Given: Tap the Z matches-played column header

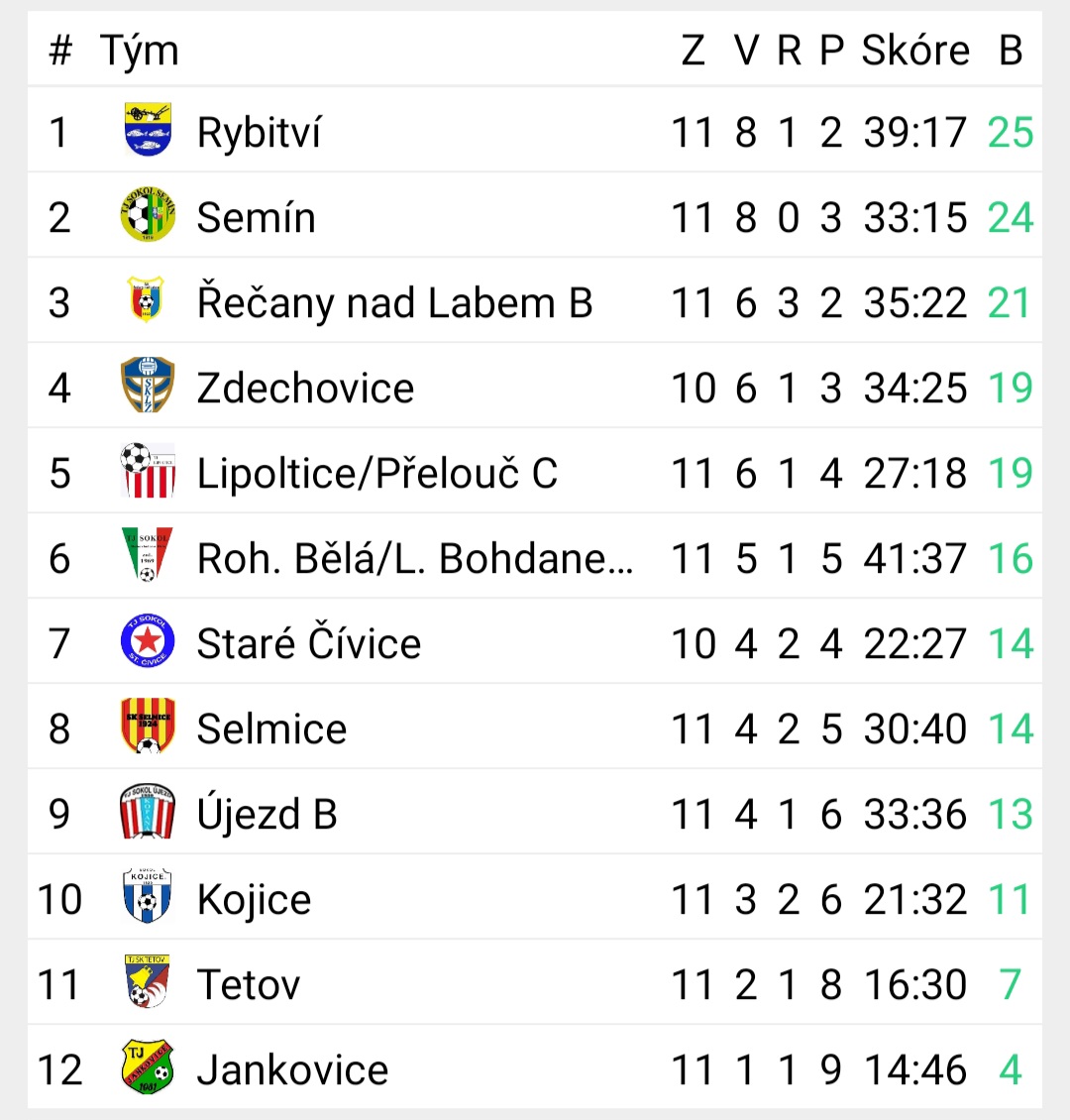Looking at the screenshot, I should [x=694, y=51].
